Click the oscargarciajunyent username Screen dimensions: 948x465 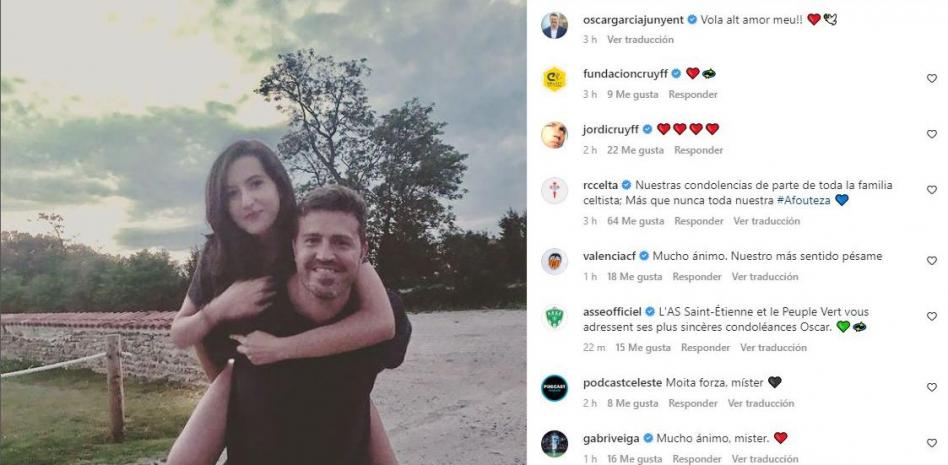633,19
